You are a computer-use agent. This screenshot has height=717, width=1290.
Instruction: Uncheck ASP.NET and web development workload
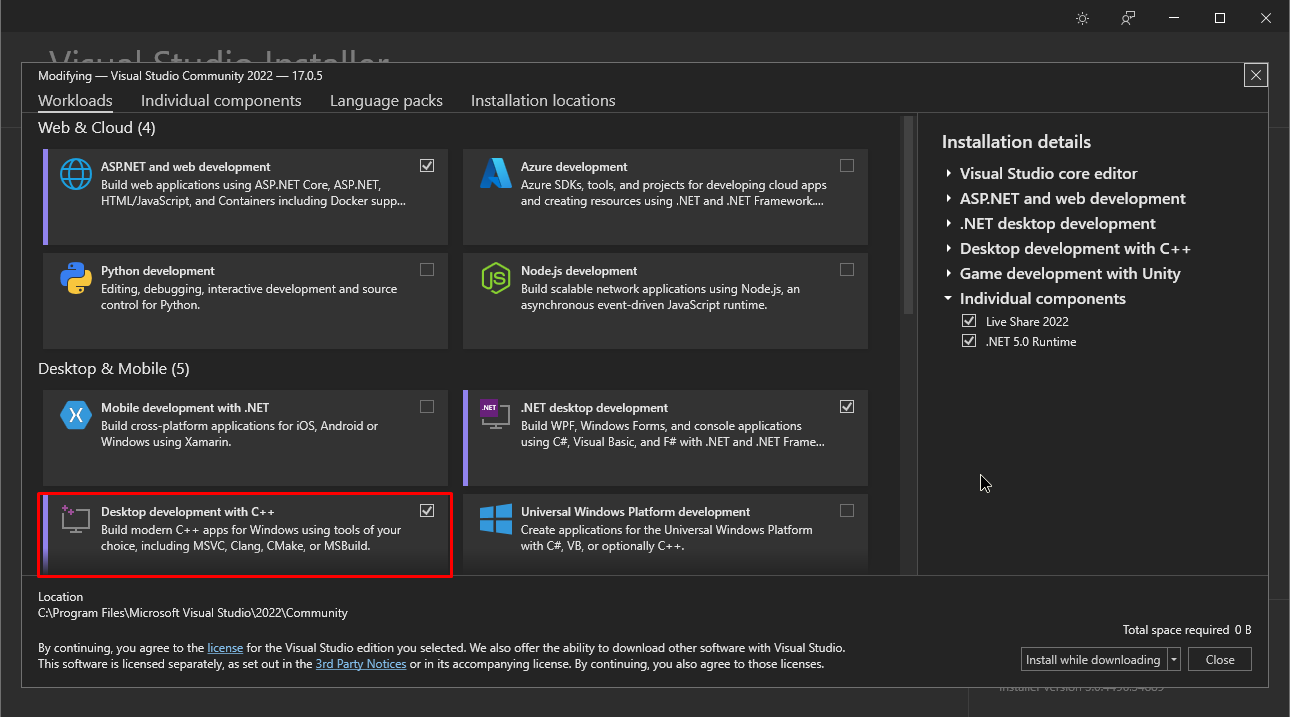(x=427, y=165)
